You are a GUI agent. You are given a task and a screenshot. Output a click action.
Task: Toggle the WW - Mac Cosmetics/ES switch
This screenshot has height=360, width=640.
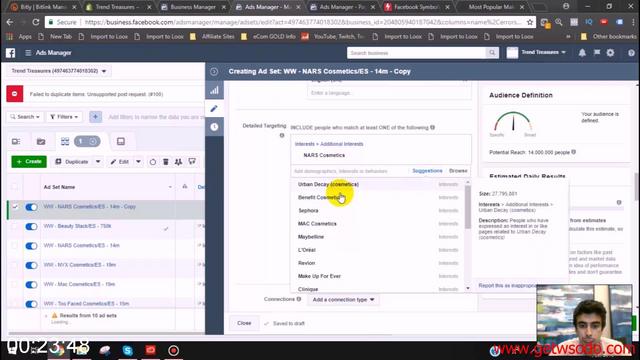coord(31,285)
